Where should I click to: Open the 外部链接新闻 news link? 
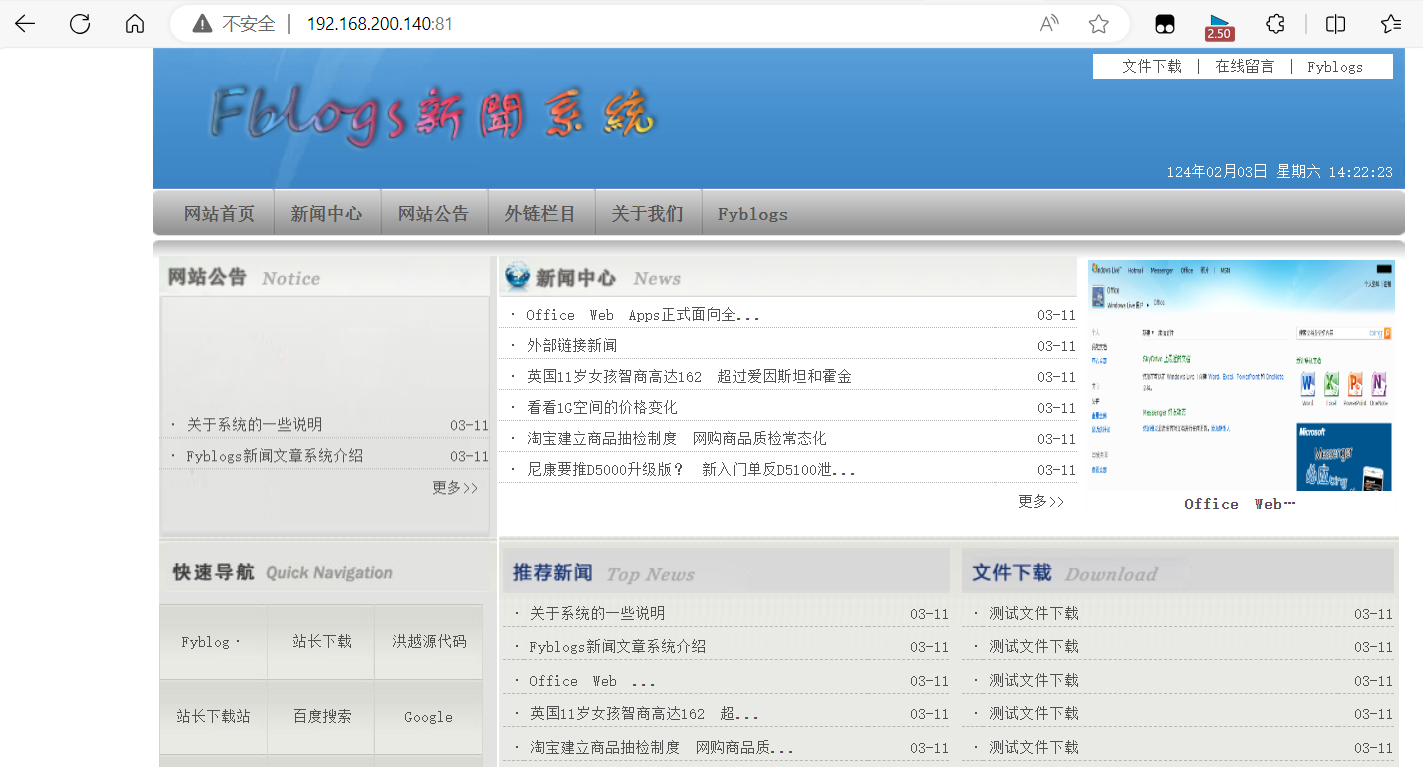pos(572,344)
